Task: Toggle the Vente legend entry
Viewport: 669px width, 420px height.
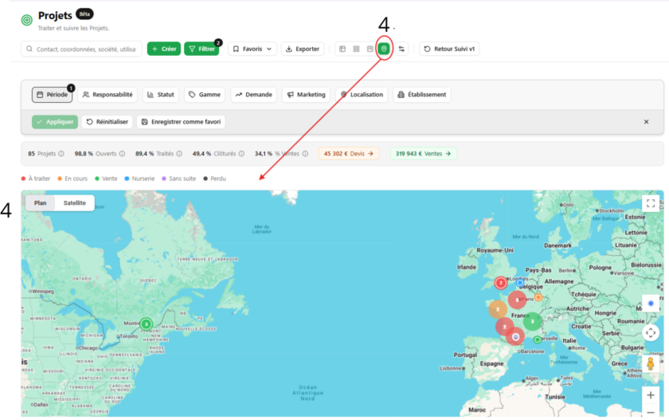Action: [106, 178]
